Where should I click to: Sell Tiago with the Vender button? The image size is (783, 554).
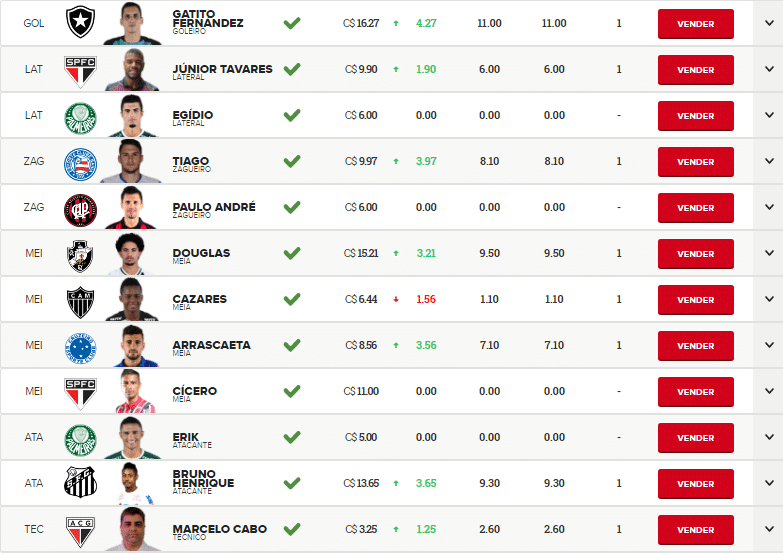[696, 162]
